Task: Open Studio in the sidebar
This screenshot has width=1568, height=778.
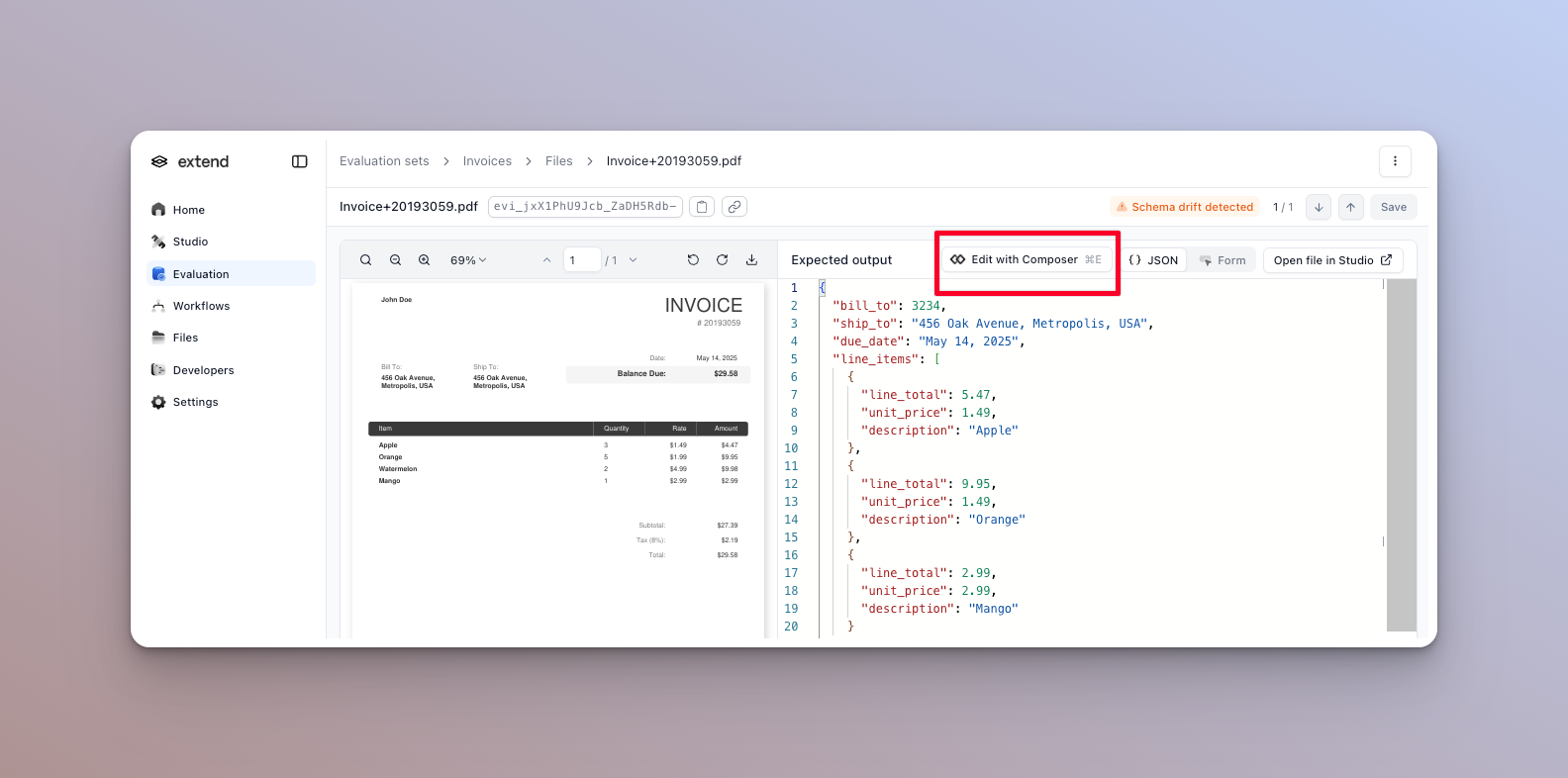Action: 190,242
